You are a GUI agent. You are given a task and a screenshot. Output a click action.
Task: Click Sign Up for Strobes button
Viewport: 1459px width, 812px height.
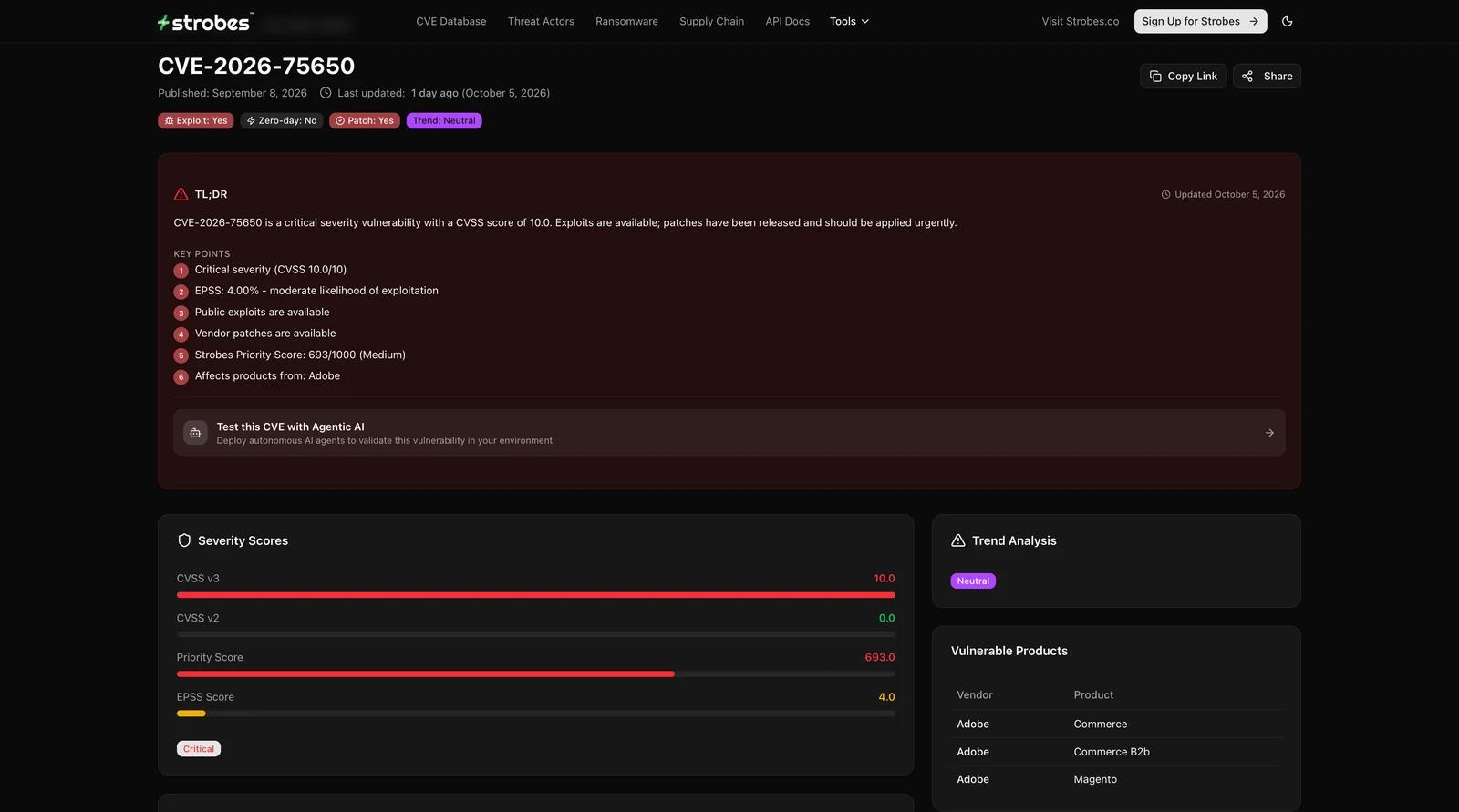[1200, 21]
